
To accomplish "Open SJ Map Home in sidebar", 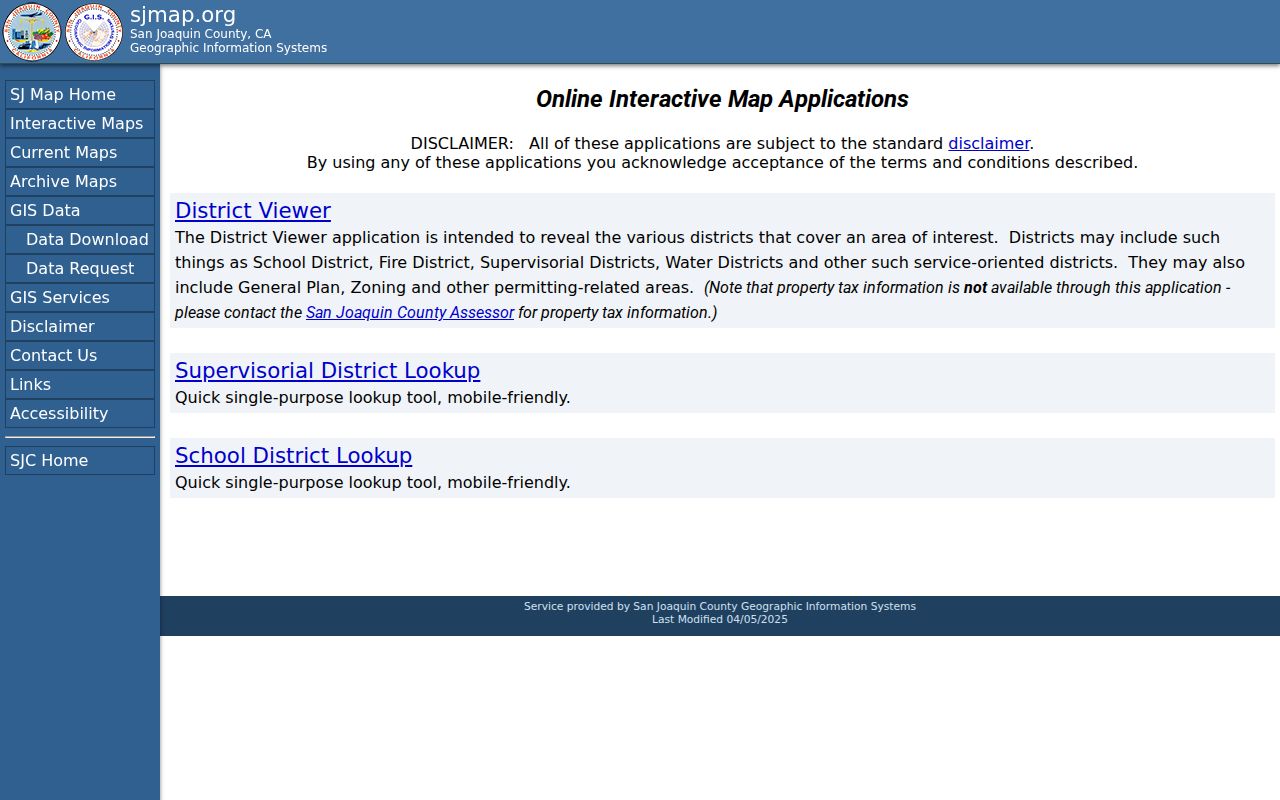I will tap(80, 94).
